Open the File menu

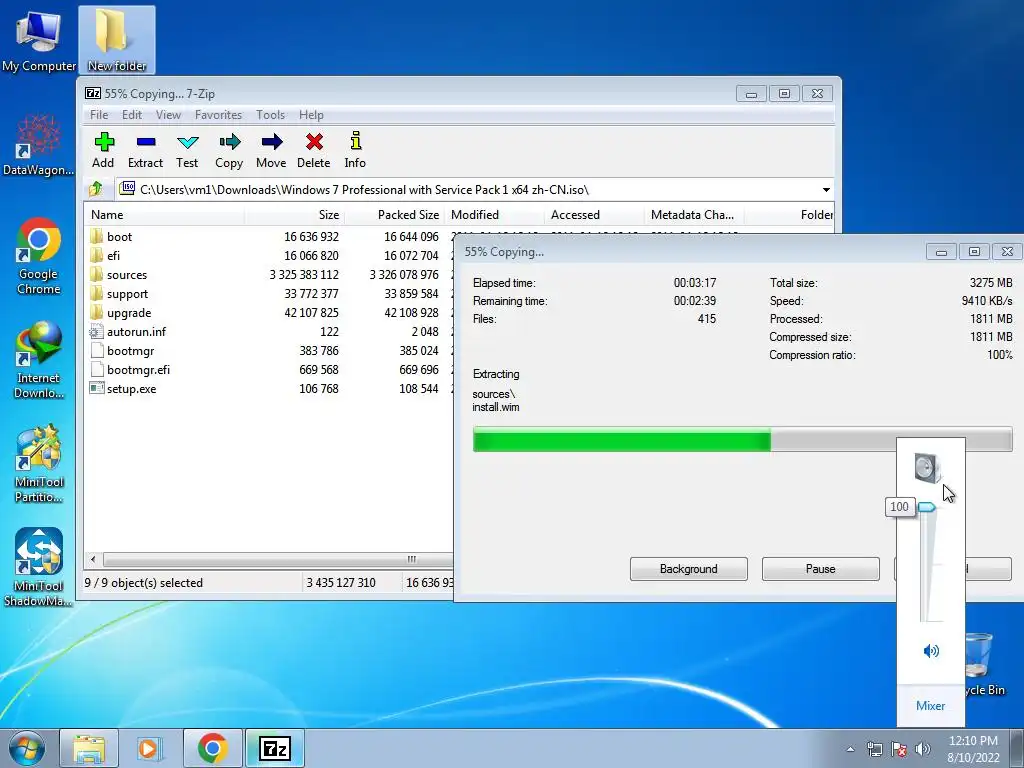point(99,115)
